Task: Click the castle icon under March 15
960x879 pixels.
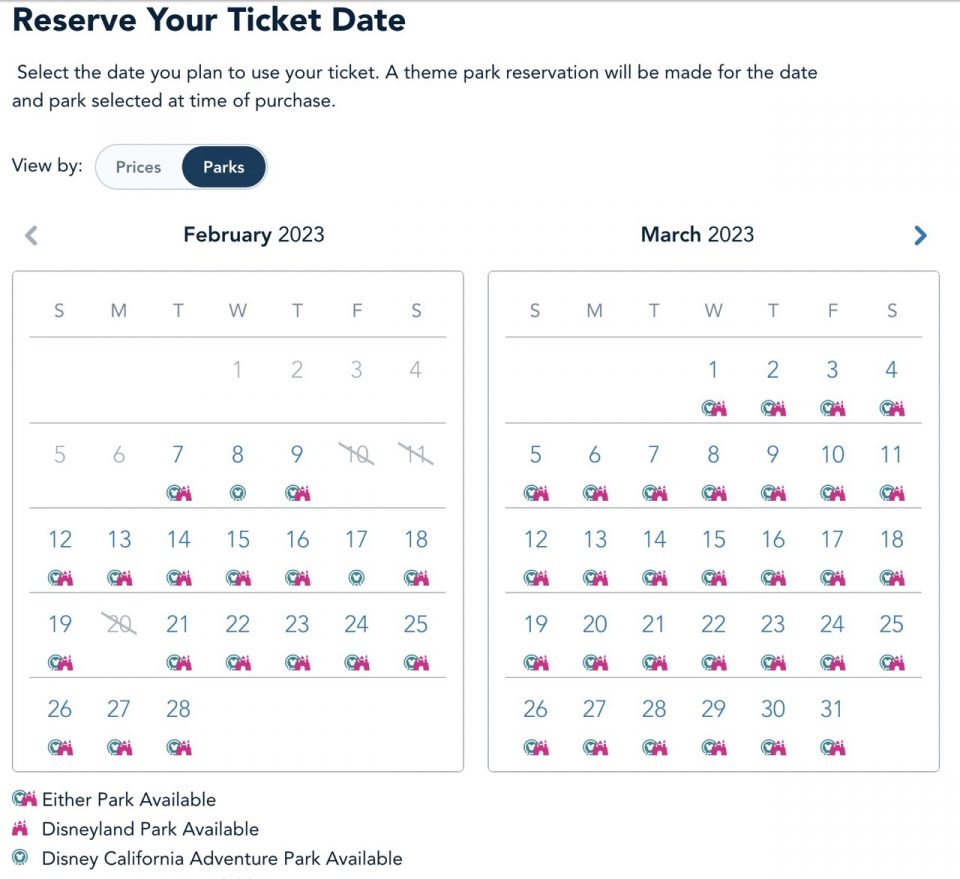Action: [713, 577]
